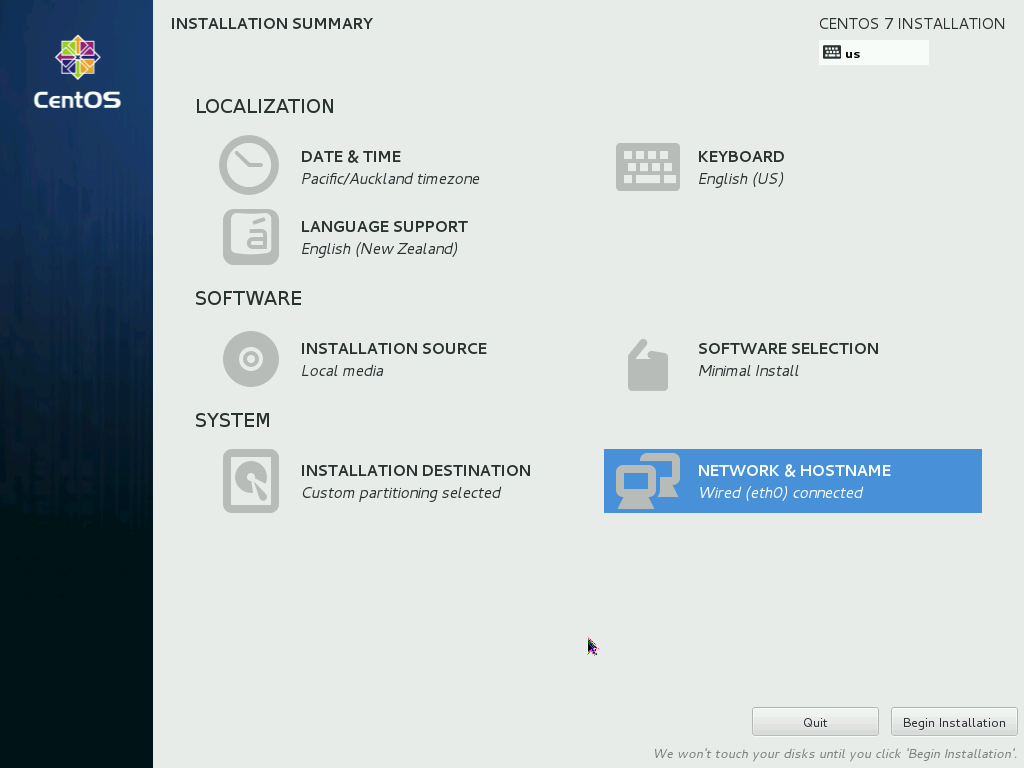Click the 'We won't touch your disks' notice
Screen dimensions: 1024x768
point(835,754)
